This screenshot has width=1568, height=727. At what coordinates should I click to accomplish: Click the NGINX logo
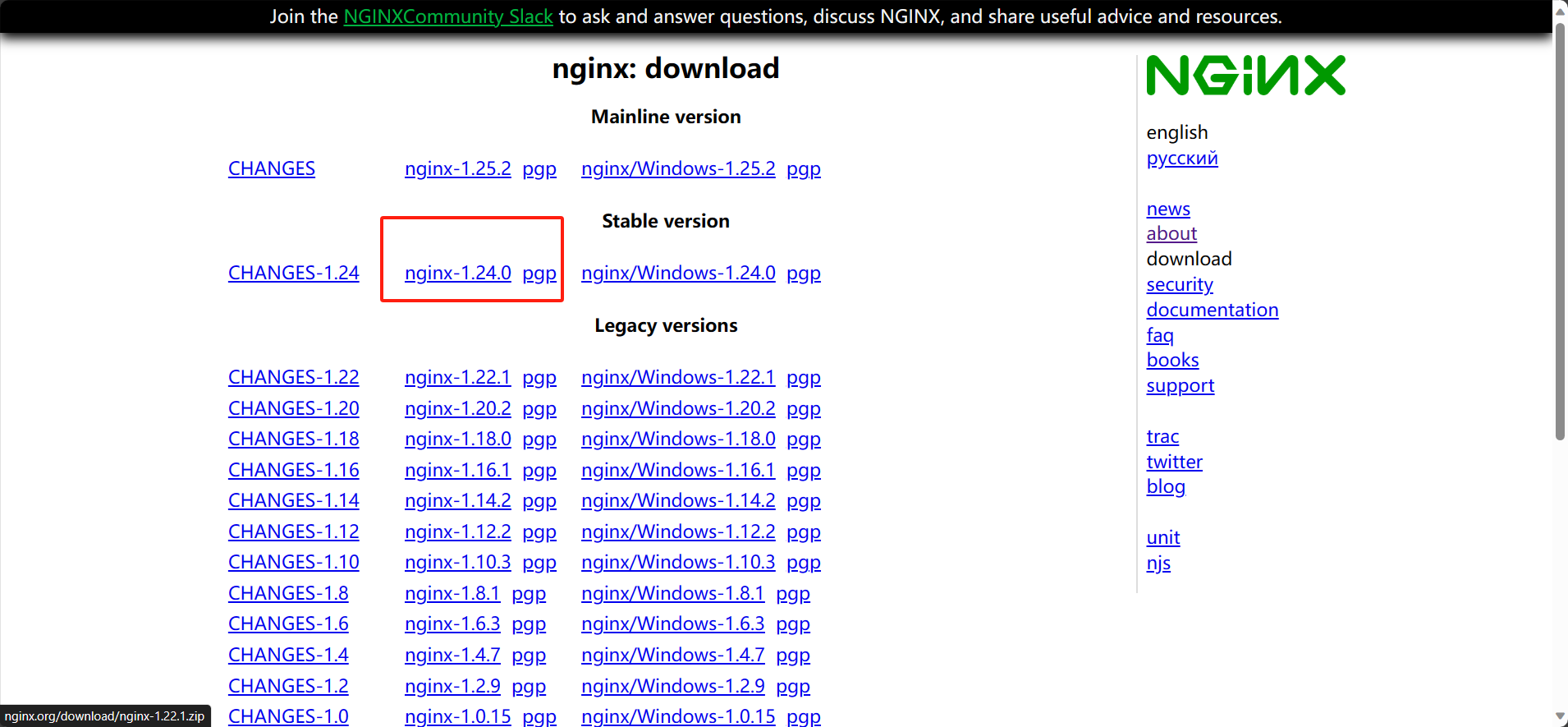(x=1245, y=76)
